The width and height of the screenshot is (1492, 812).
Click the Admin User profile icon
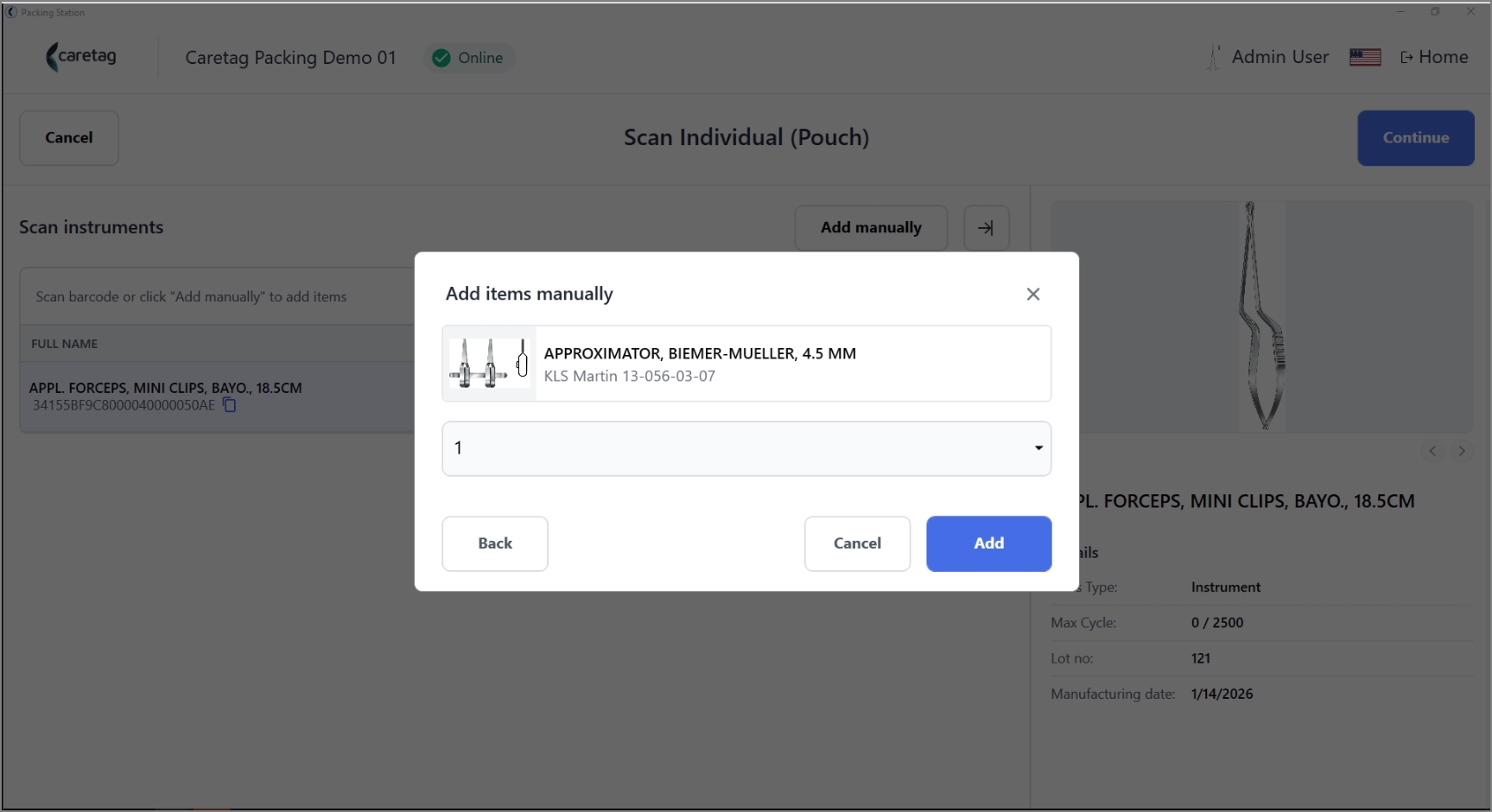pyautogui.click(x=1214, y=57)
